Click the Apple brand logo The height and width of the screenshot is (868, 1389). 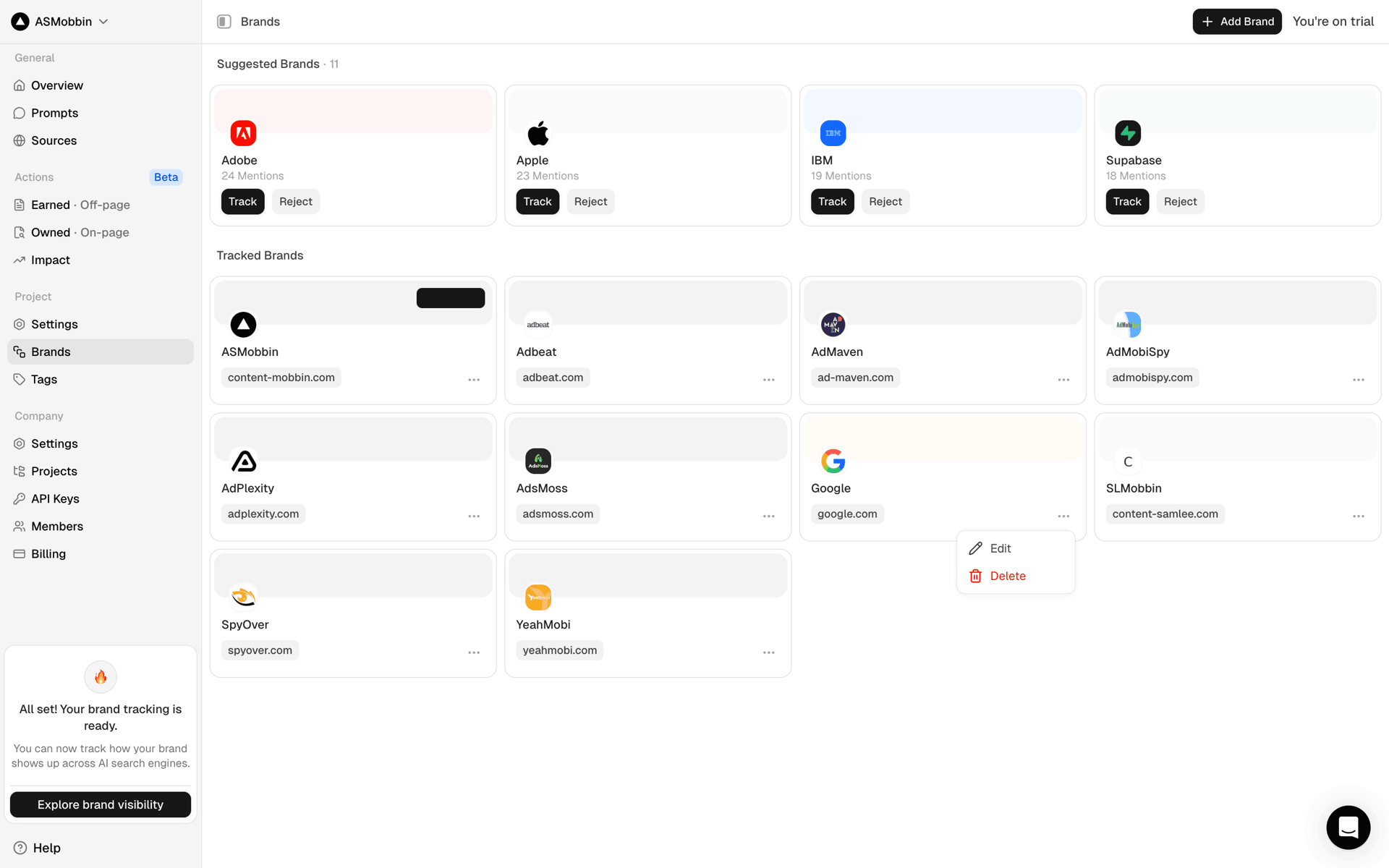click(538, 133)
